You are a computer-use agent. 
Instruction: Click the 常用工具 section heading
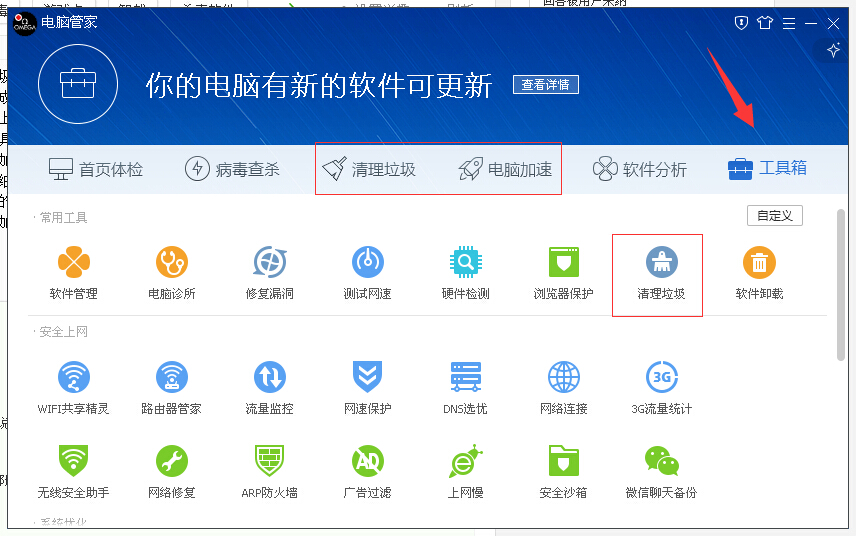63,218
